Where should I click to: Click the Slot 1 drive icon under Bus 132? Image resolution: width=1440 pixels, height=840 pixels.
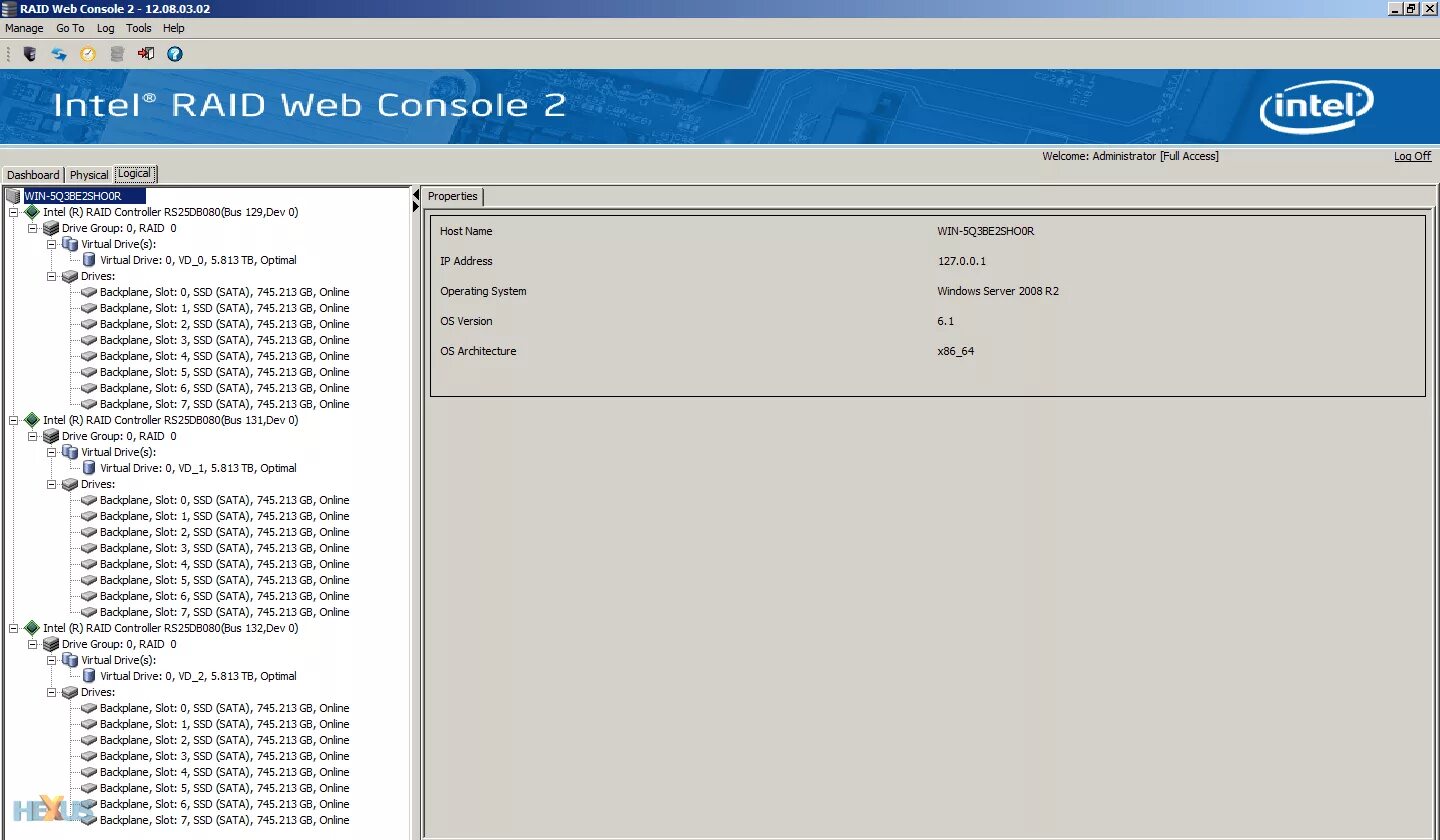click(x=89, y=724)
